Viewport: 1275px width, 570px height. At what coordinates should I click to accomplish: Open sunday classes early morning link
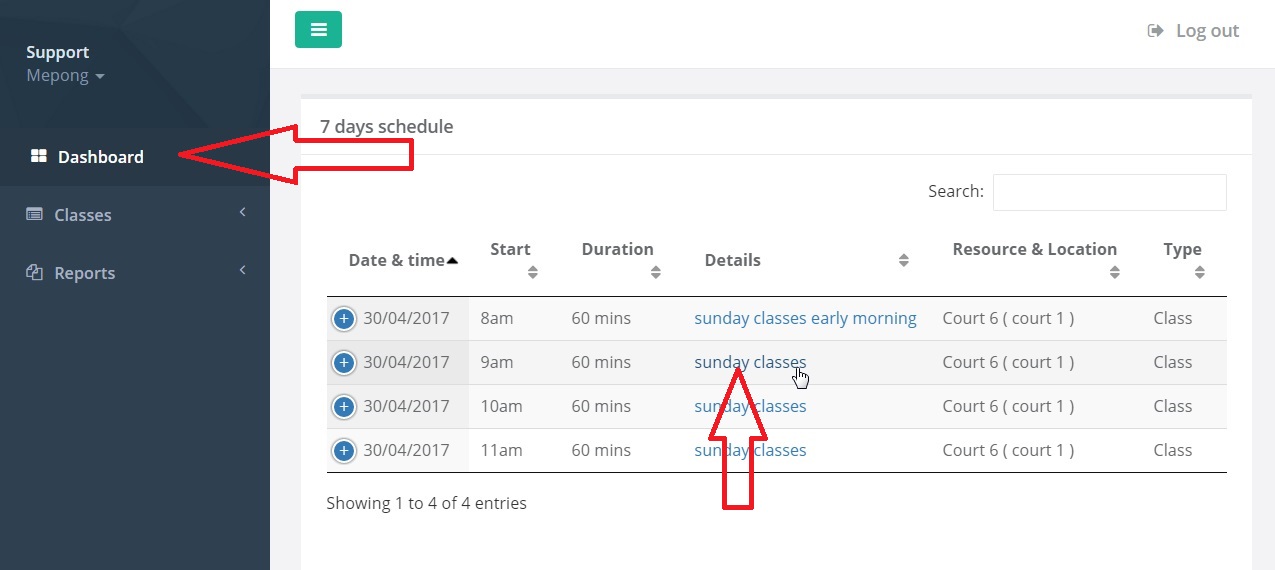click(805, 318)
